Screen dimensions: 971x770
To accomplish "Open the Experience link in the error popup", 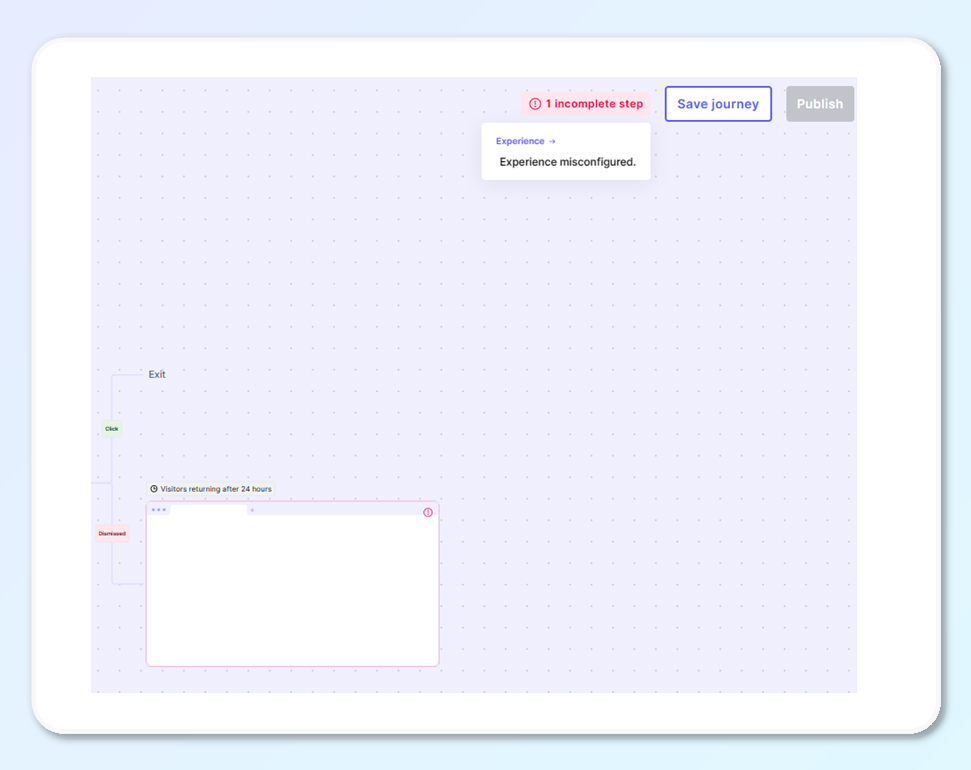I will (525, 141).
